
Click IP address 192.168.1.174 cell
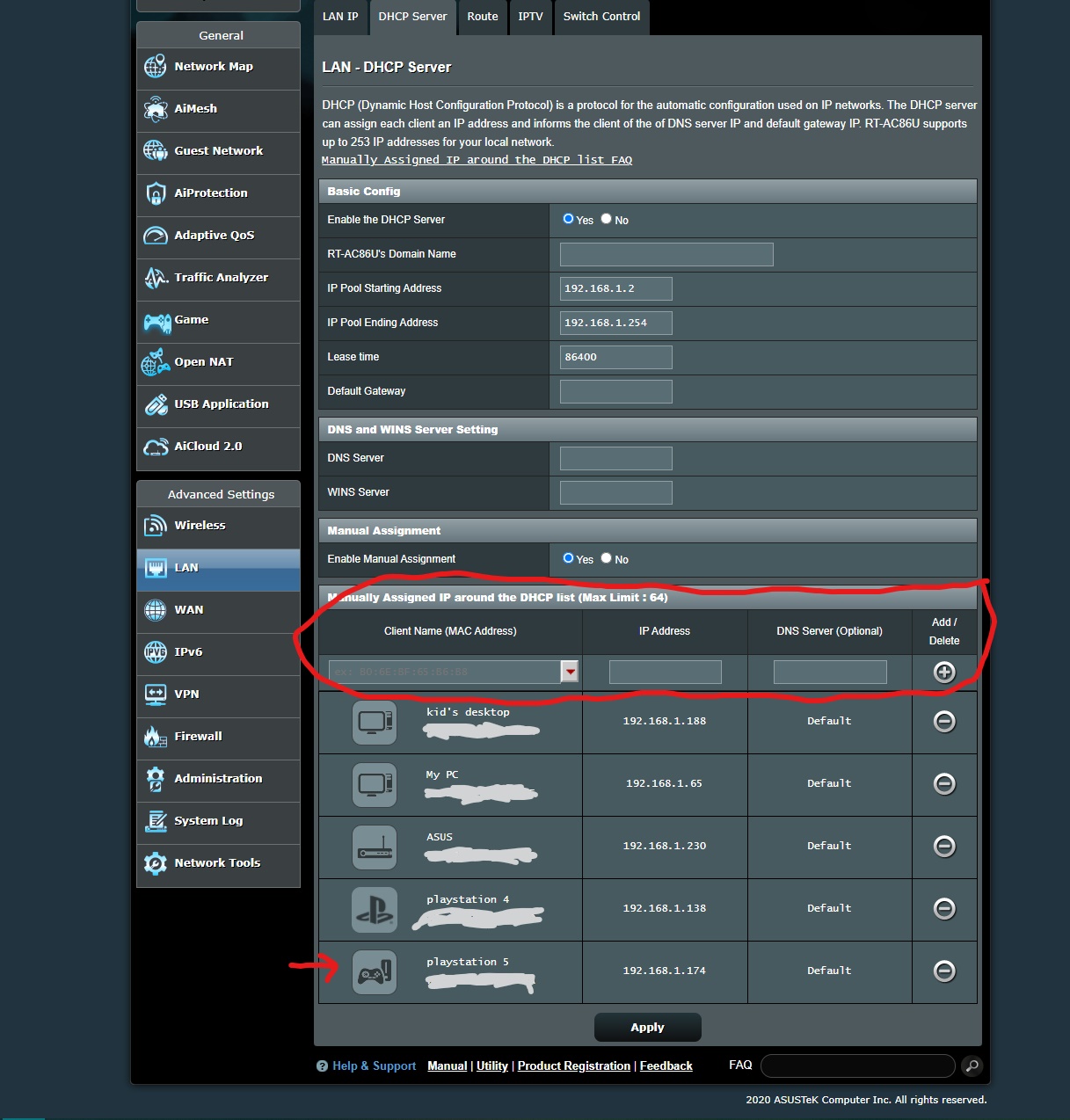point(665,971)
